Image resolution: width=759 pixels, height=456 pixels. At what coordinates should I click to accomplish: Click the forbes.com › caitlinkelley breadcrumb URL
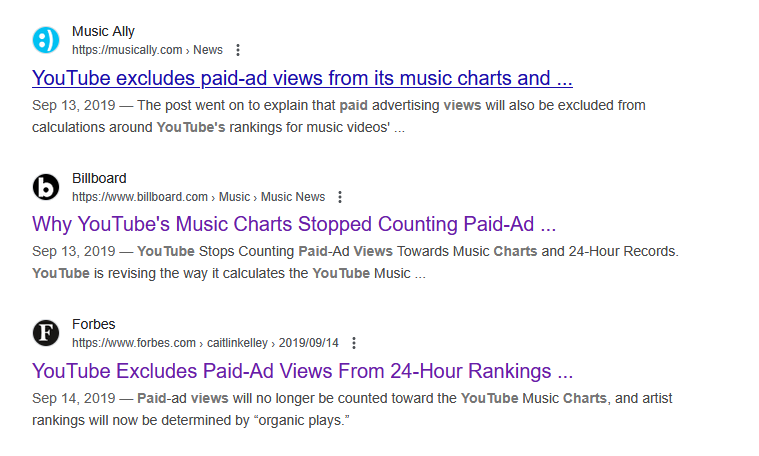click(x=205, y=343)
